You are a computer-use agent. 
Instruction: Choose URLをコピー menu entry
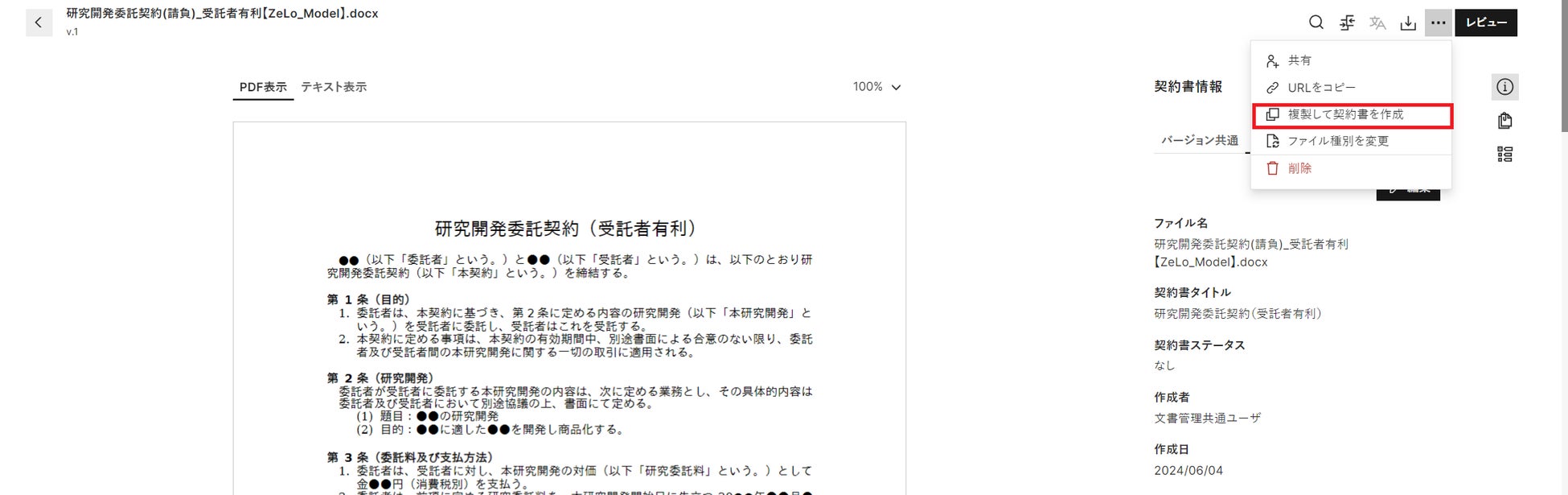tap(1351, 87)
